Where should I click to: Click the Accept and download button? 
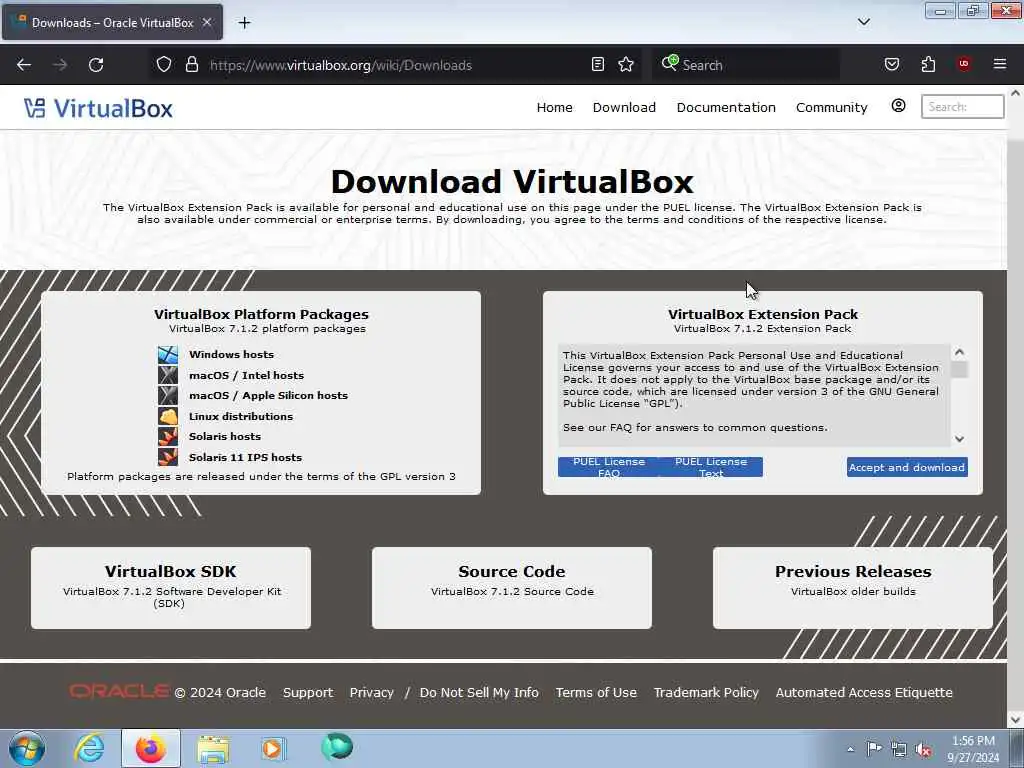click(x=907, y=468)
